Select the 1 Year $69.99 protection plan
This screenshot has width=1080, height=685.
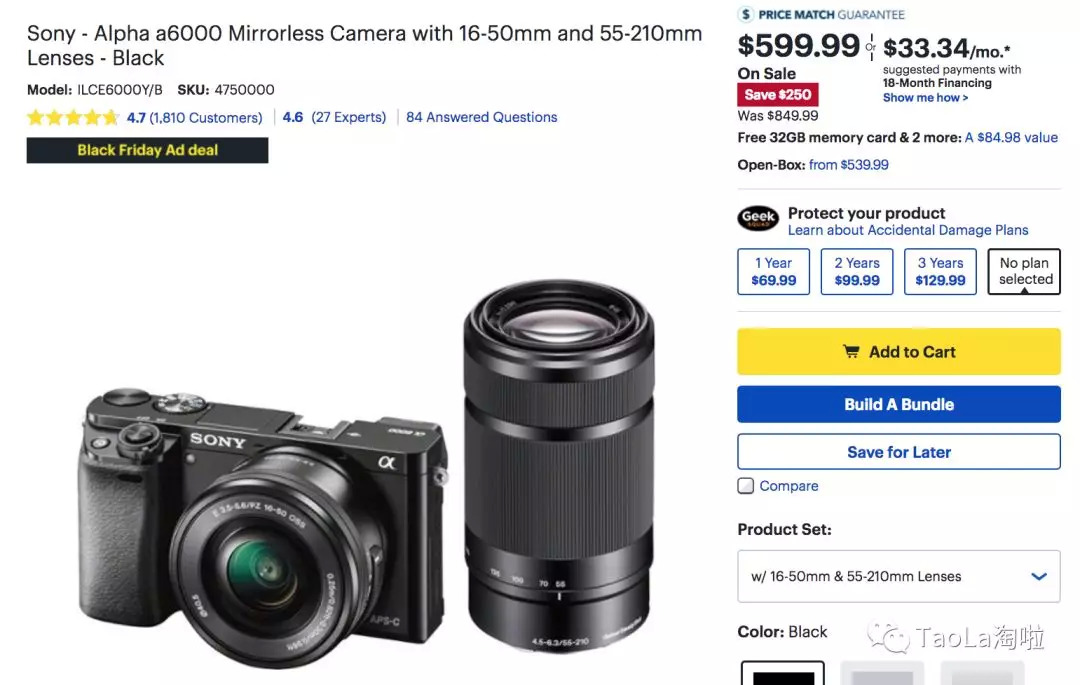tap(773, 272)
